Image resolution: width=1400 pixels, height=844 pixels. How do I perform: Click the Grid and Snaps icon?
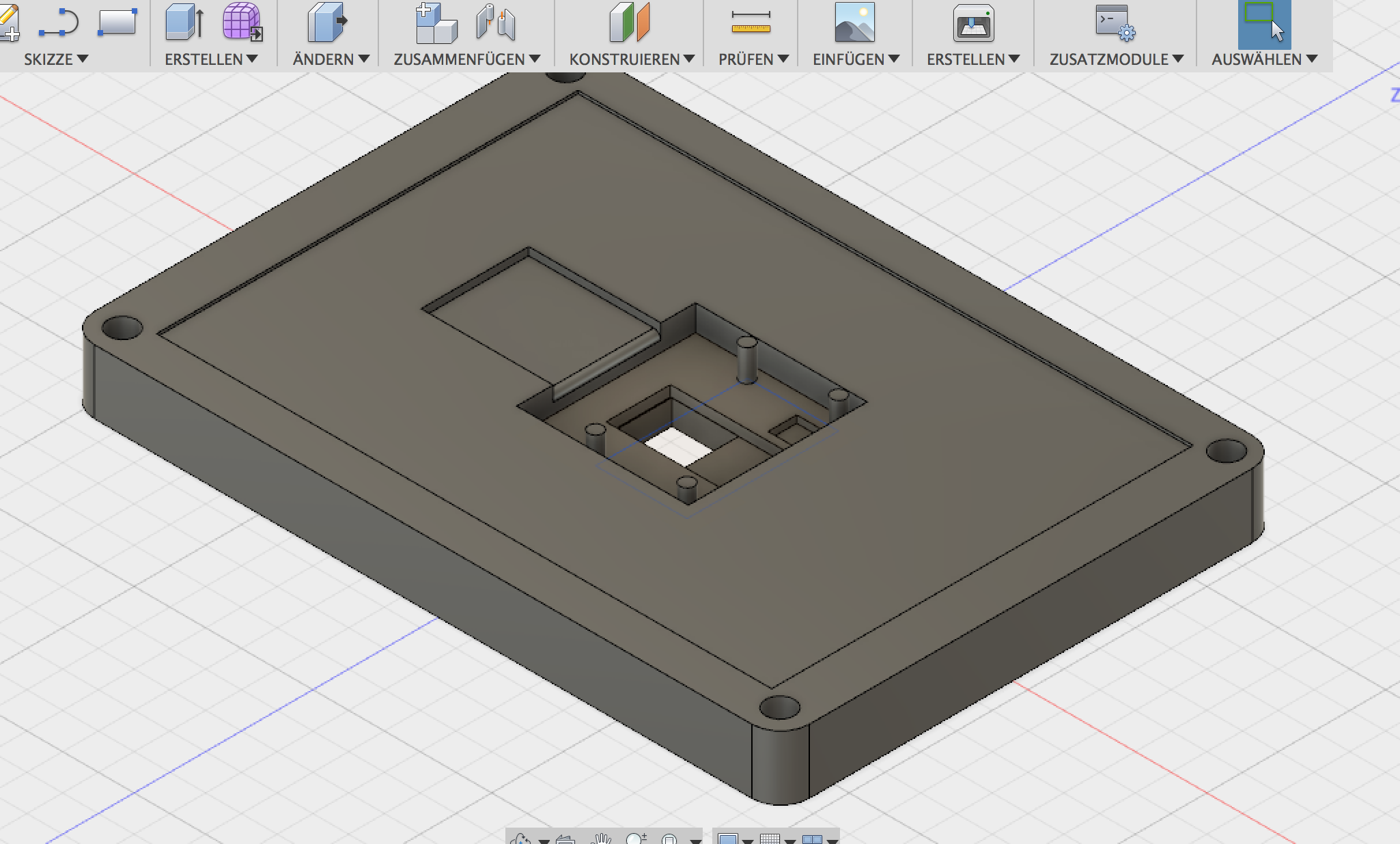[x=770, y=839]
